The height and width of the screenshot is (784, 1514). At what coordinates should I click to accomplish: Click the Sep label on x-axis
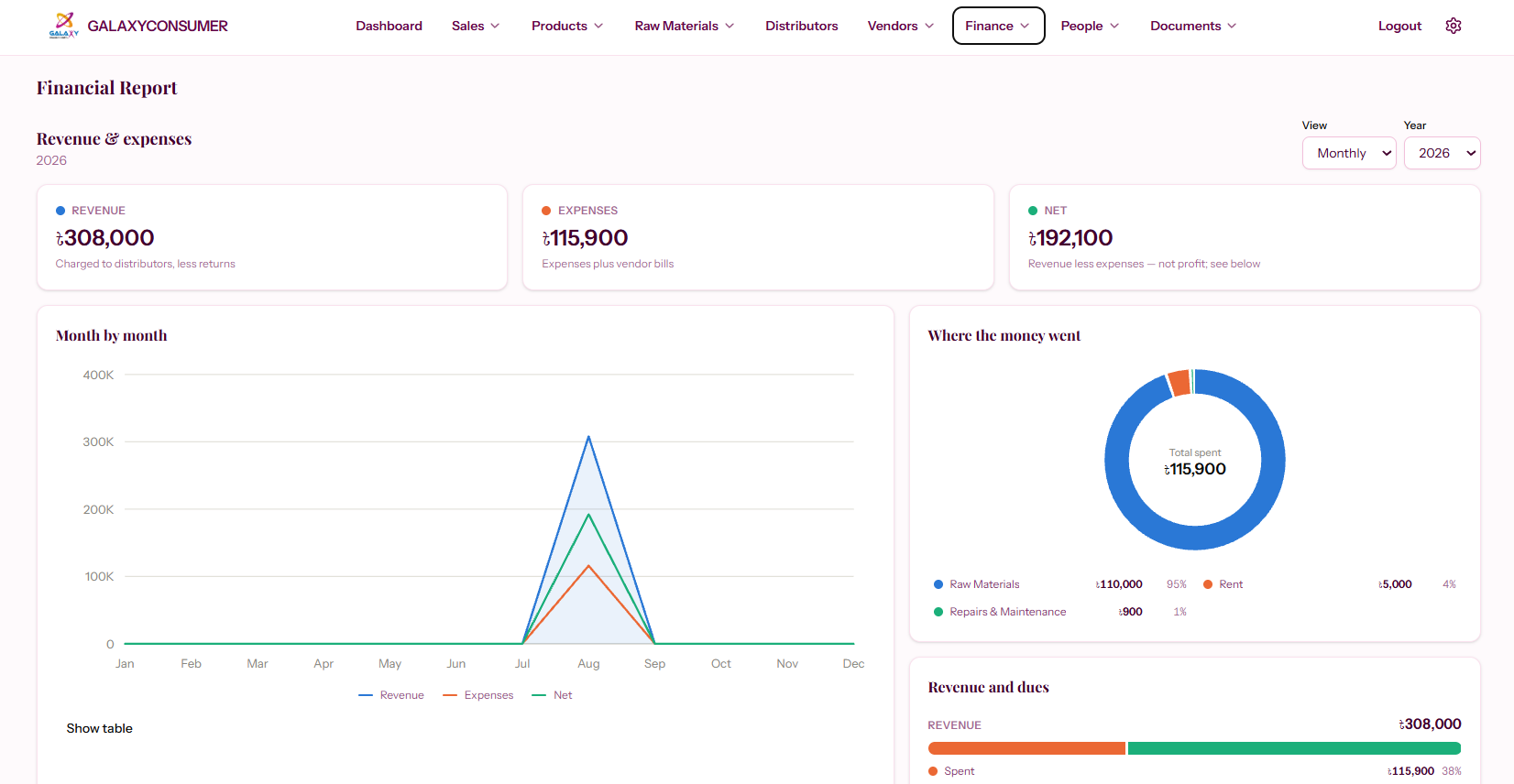(x=654, y=664)
